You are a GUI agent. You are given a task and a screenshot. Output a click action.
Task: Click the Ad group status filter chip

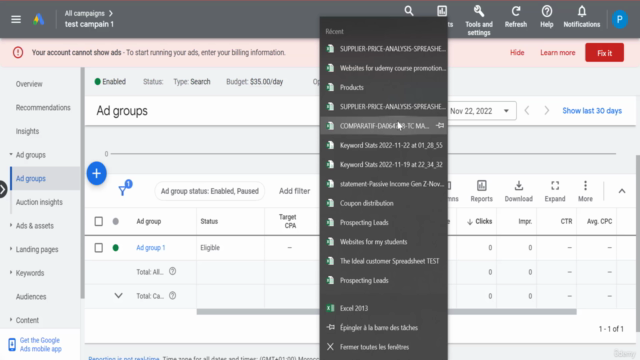pos(210,191)
